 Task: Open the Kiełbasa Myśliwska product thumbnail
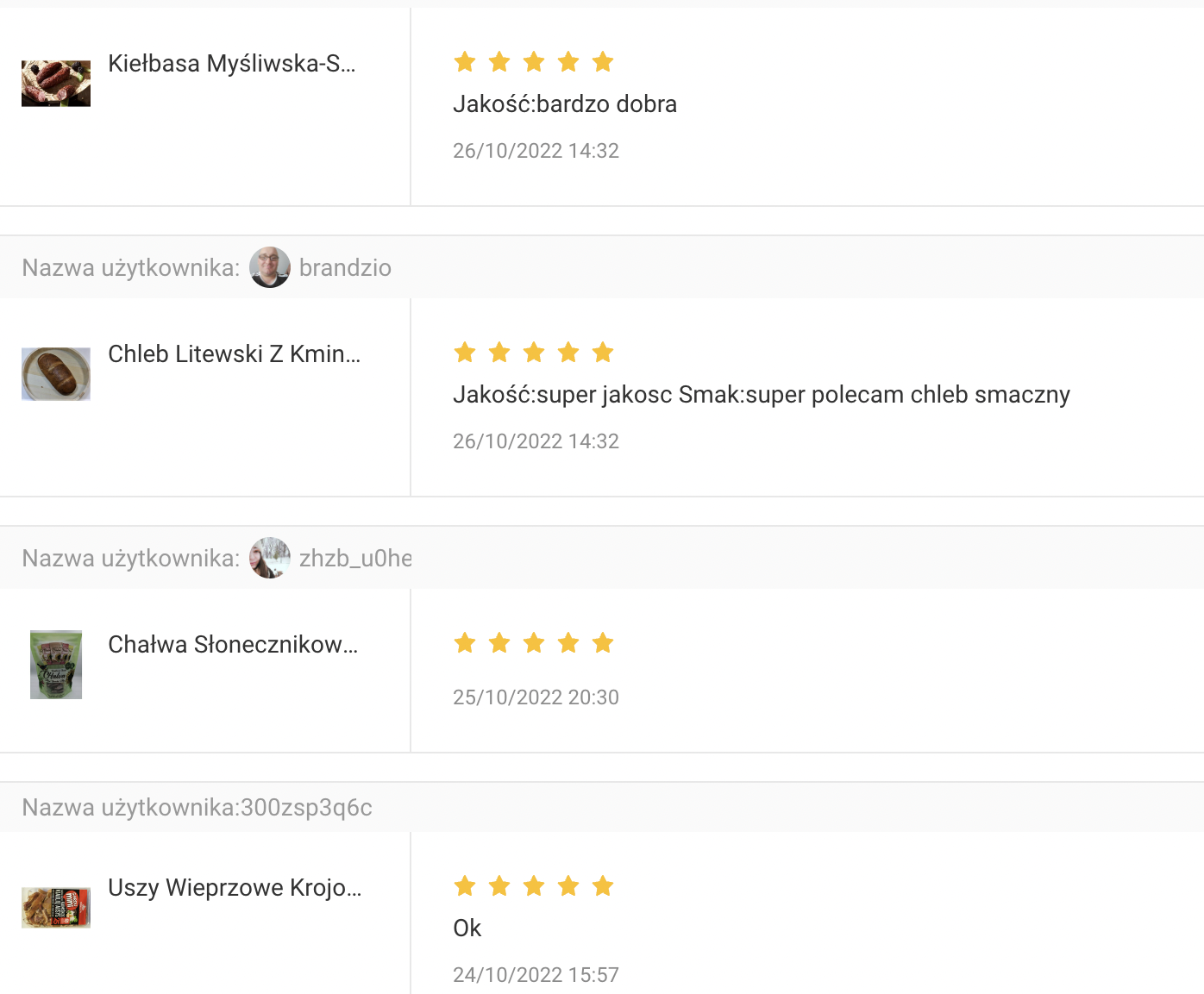(x=56, y=84)
